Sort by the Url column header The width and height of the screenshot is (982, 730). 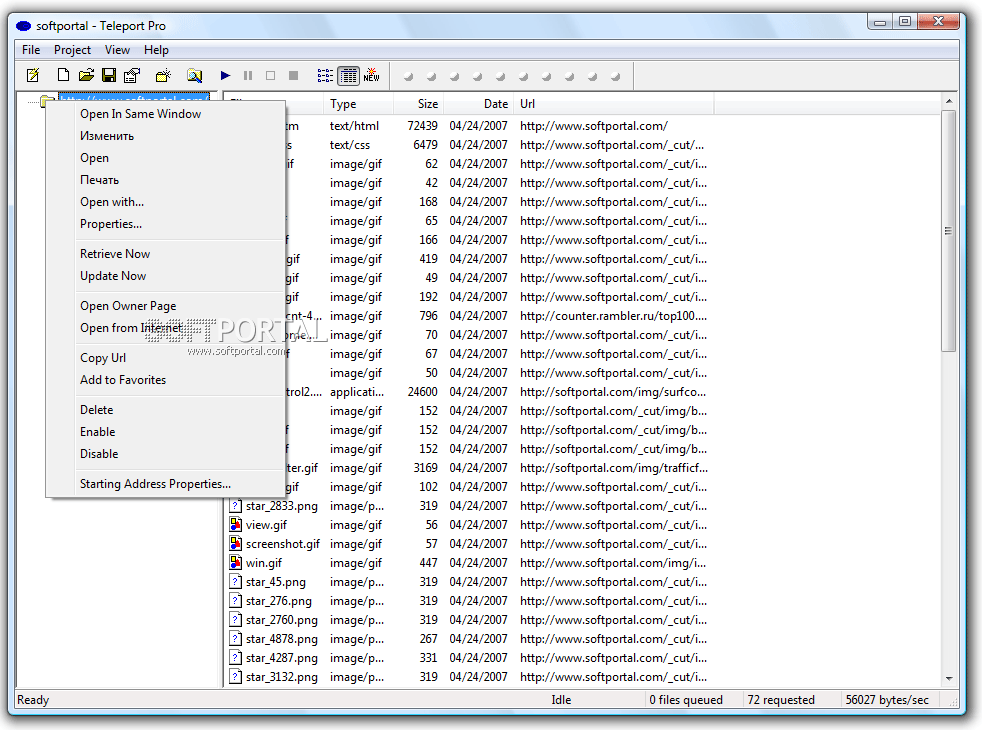tap(614, 104)
